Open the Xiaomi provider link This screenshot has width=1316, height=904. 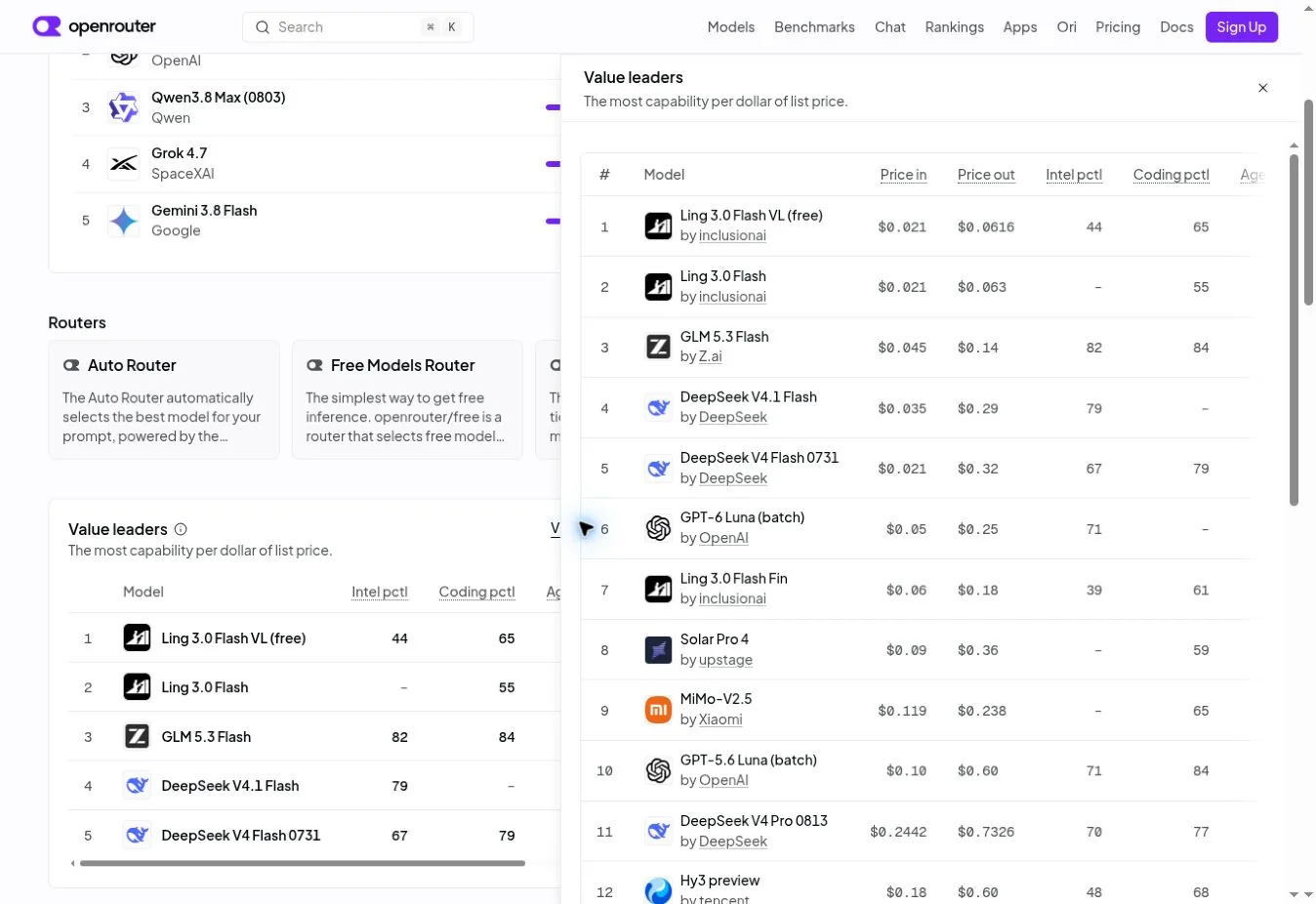720,720
